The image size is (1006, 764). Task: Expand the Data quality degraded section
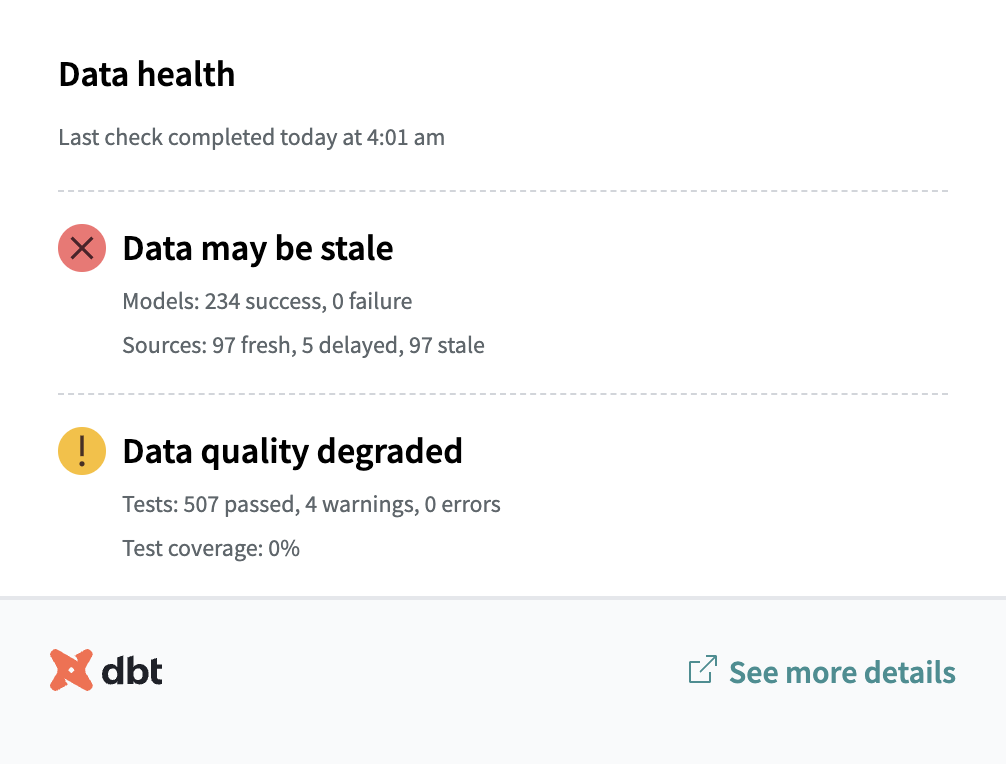292,451
